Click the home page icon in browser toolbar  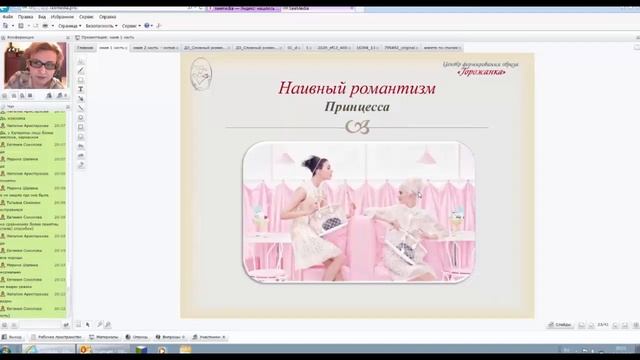pos(5,26)
